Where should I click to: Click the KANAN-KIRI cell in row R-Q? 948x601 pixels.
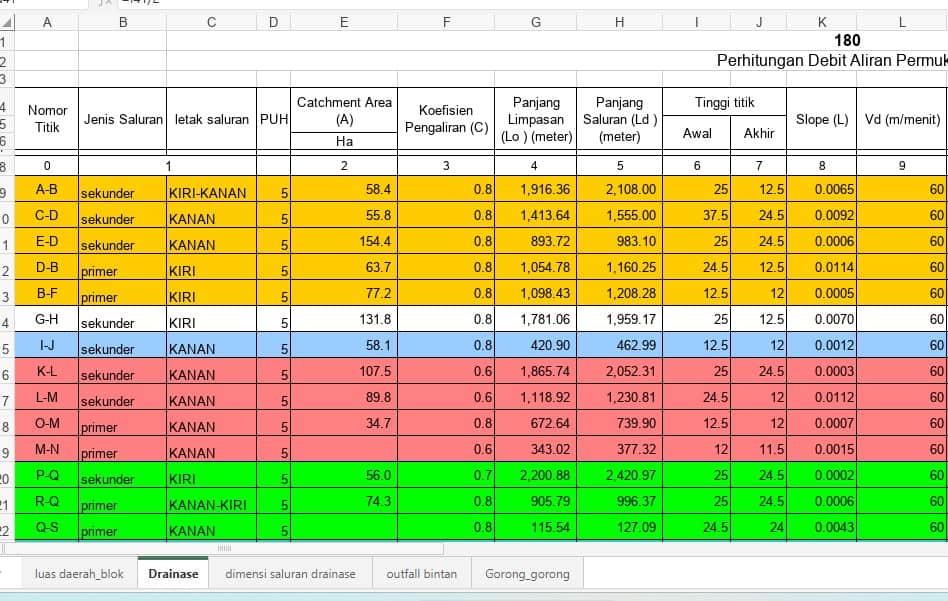click(211, 503)
